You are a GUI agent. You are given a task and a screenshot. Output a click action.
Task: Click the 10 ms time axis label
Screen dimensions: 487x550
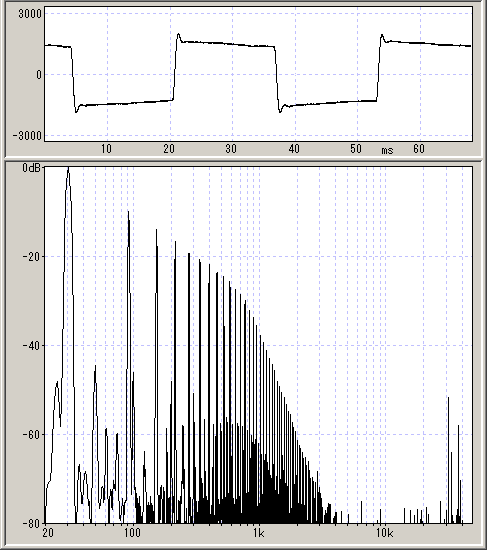(106, 149)
